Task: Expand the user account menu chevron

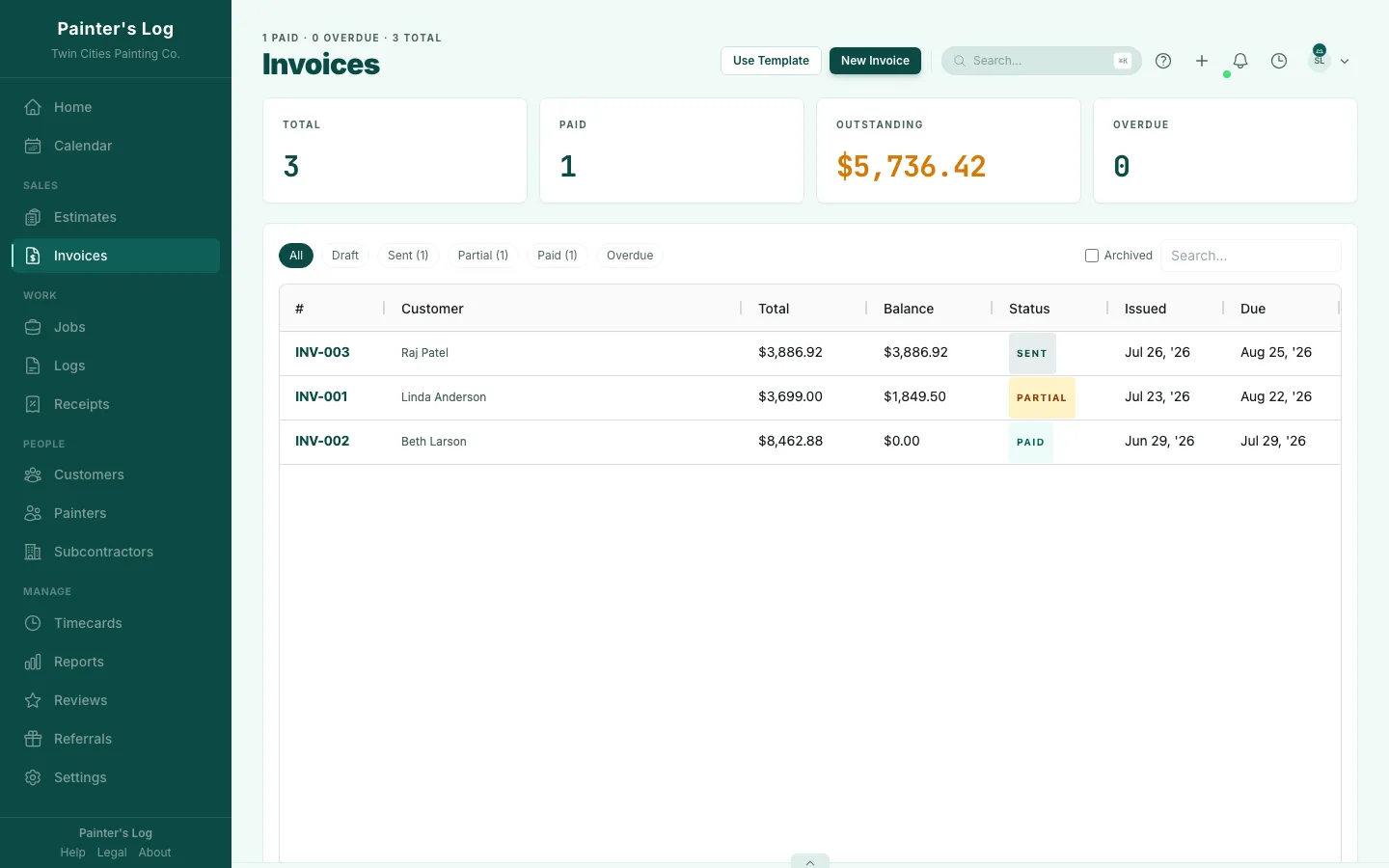Action: (1345, 61)
